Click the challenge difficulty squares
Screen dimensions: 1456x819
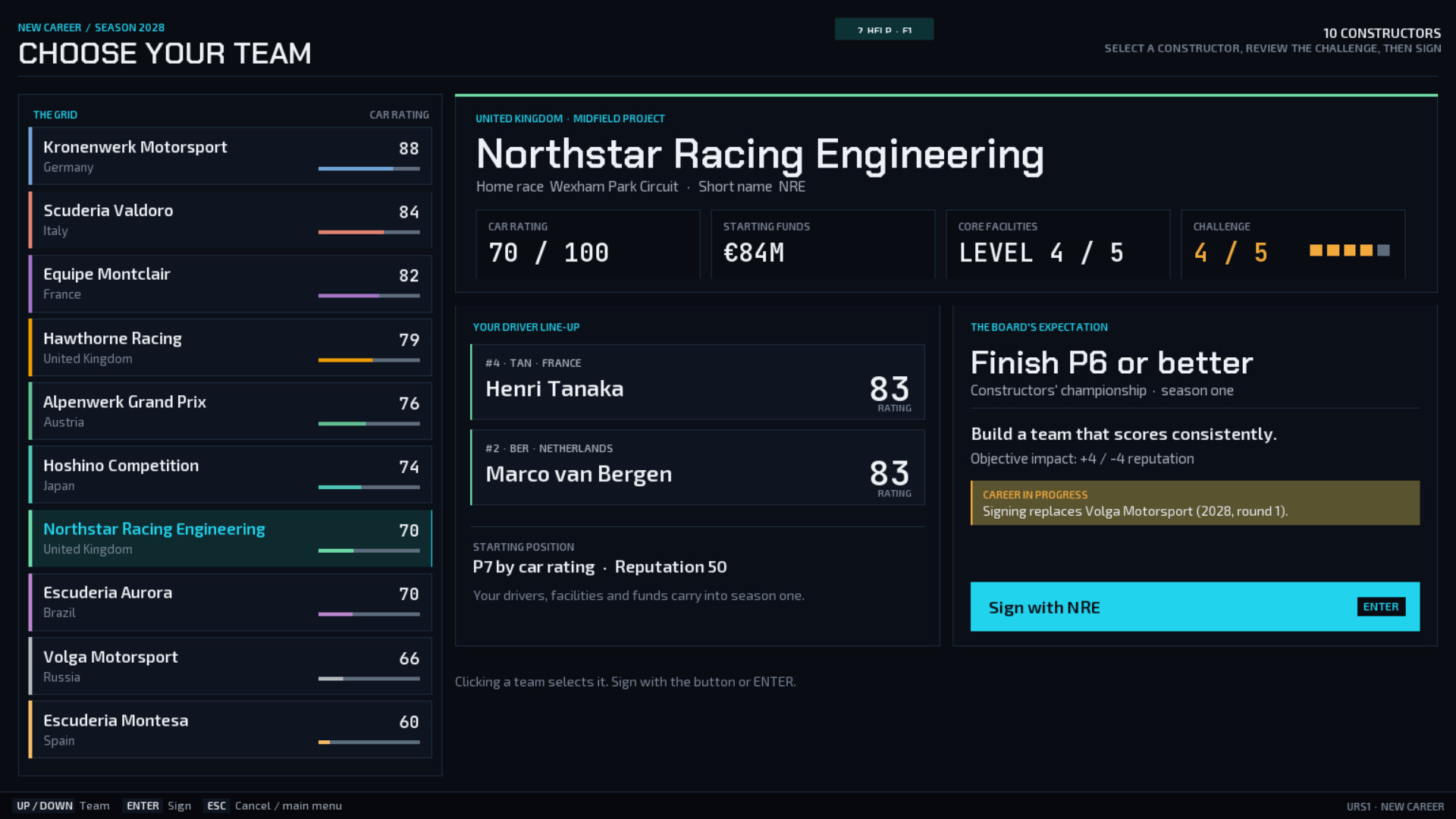tap(1350, 250)
